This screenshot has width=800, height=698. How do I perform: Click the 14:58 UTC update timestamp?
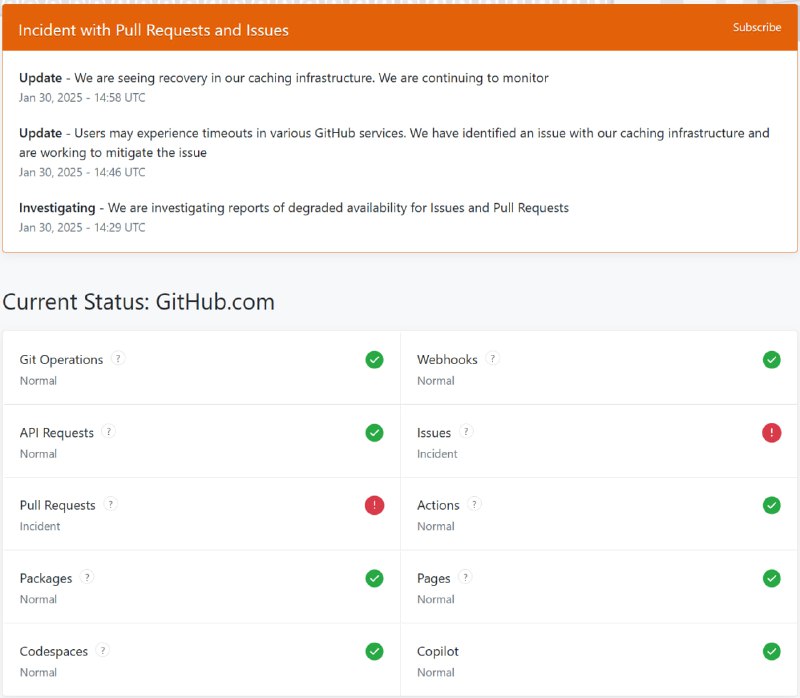(x=82, y=97)
